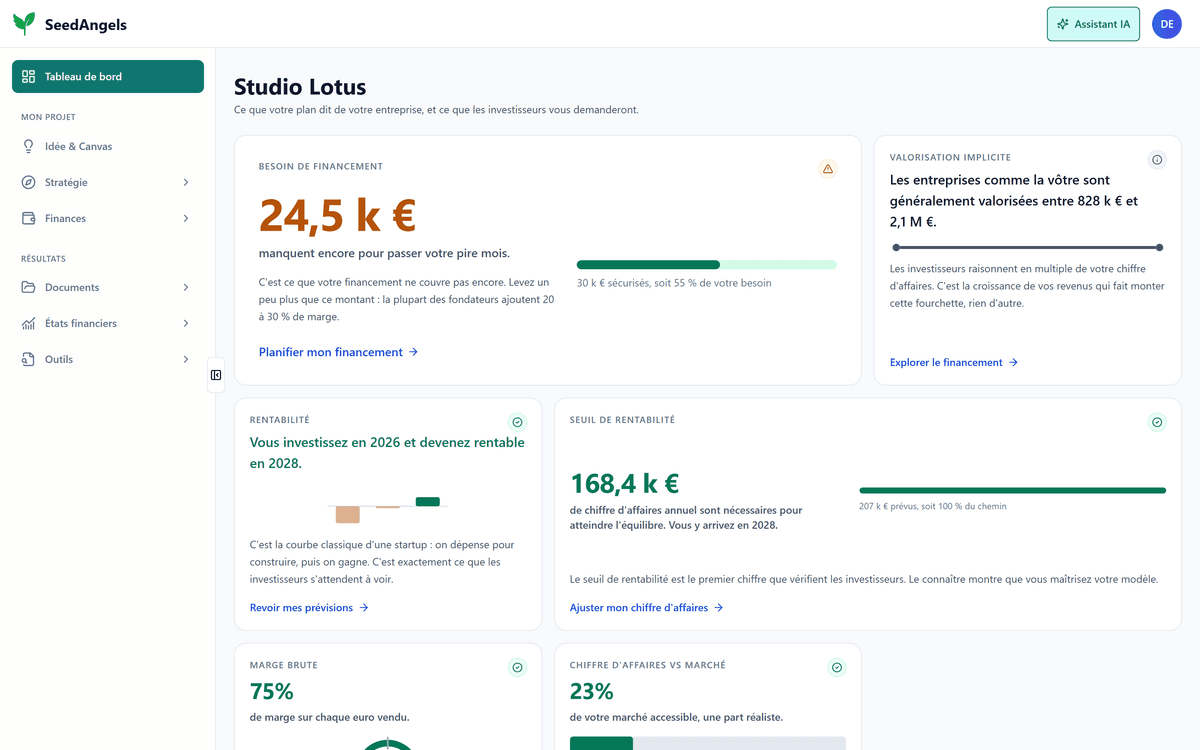Click the wallet icon beside Finances
Screen dimensions: 1200x750
pyautogui.click(x=28, y=218)
